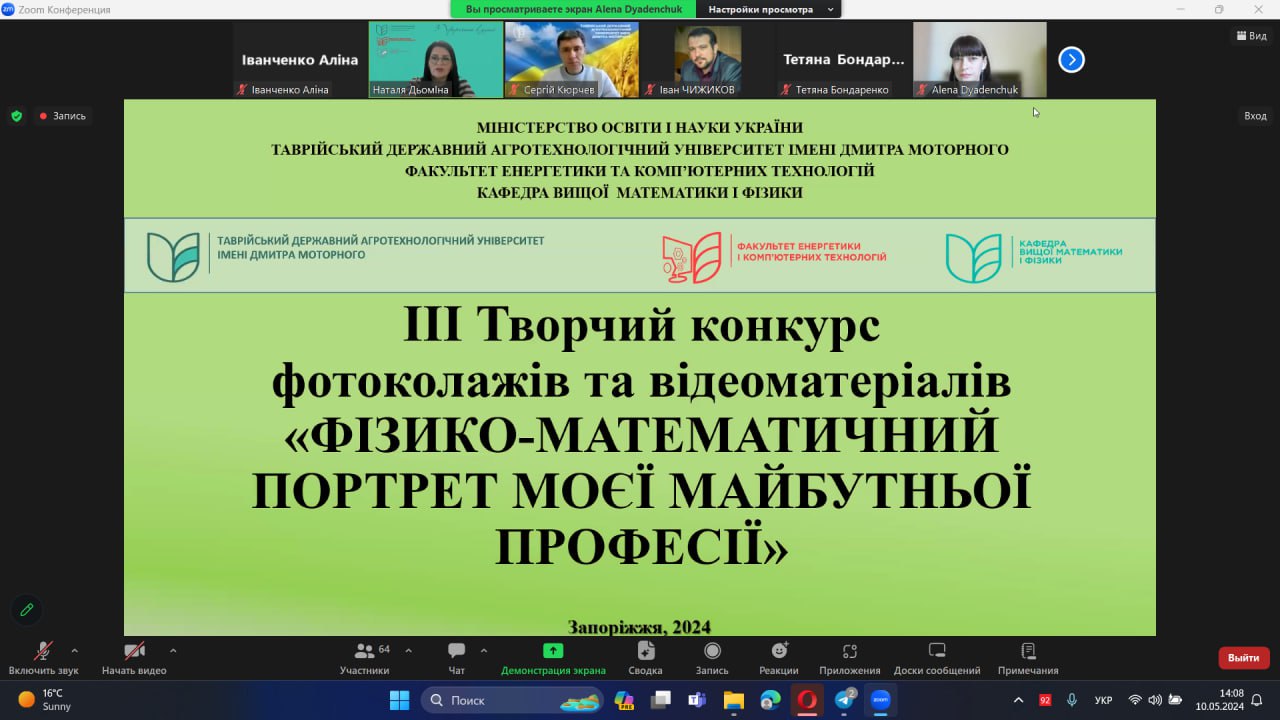Open the Реакции reactions picker
The height and width of the screenshot is (720, 1280).
pos(779,658)
